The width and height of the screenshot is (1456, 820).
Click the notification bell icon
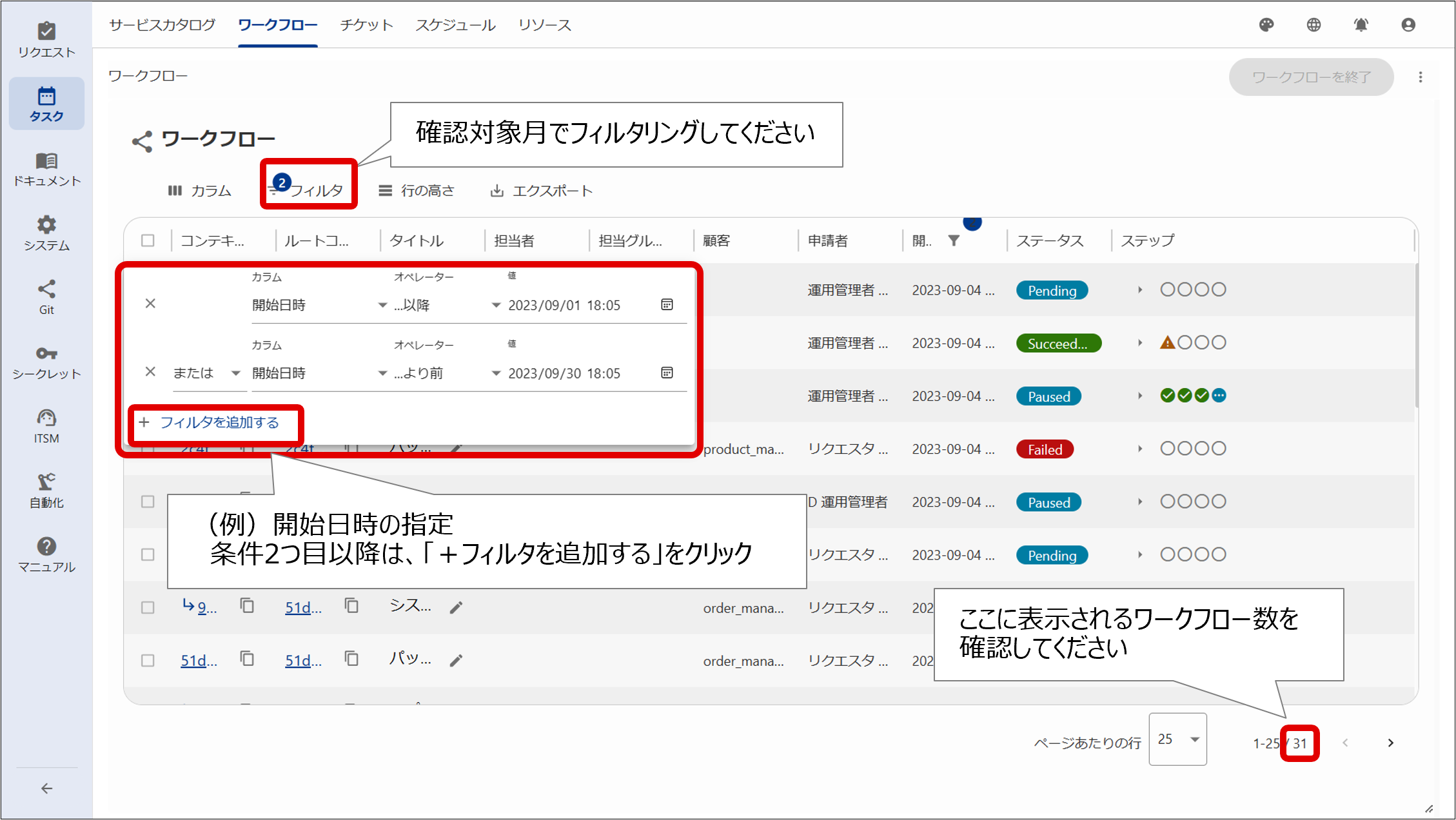tap(1361, 24)
